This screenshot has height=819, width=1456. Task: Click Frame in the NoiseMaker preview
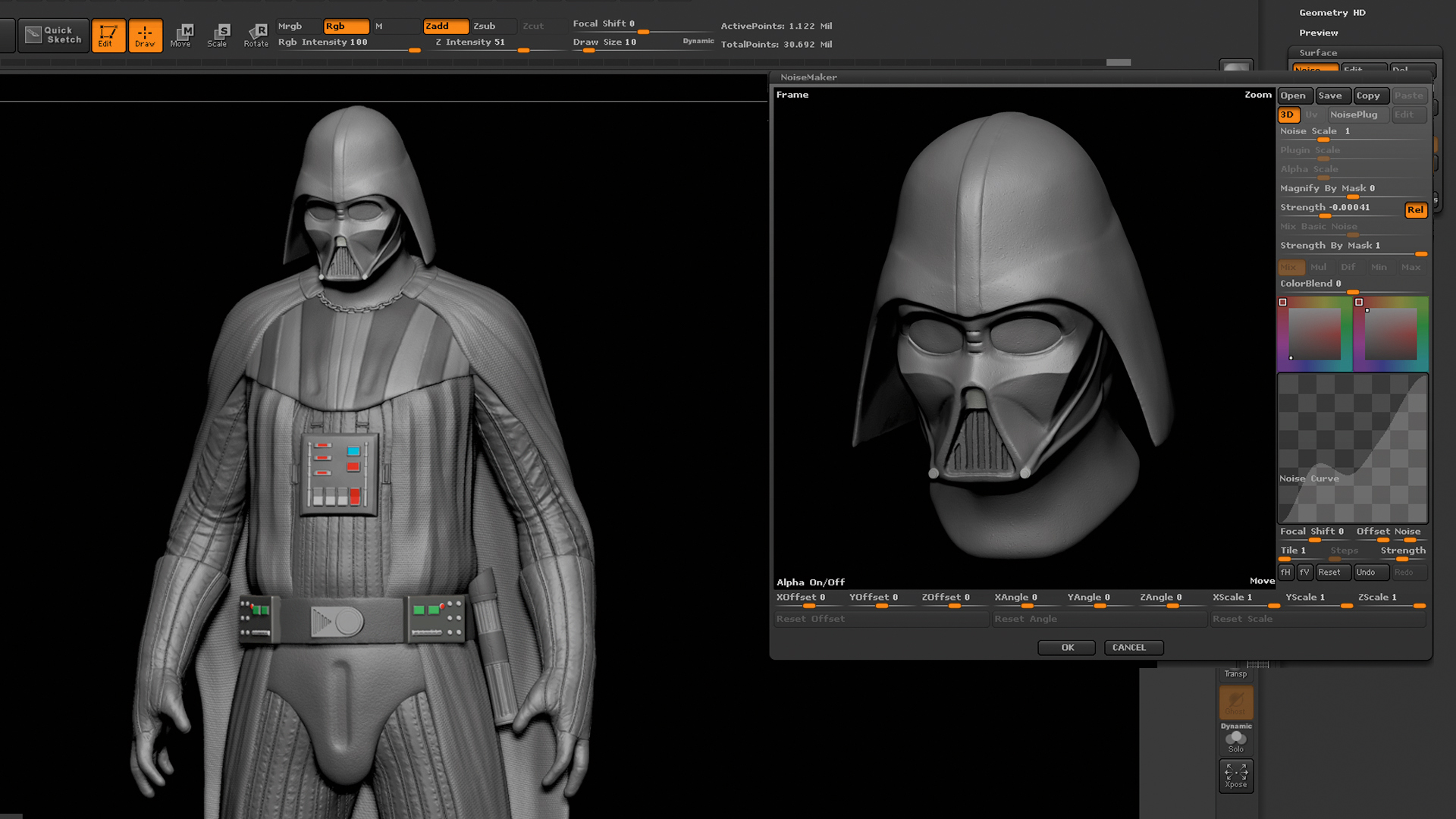(792, 95)
